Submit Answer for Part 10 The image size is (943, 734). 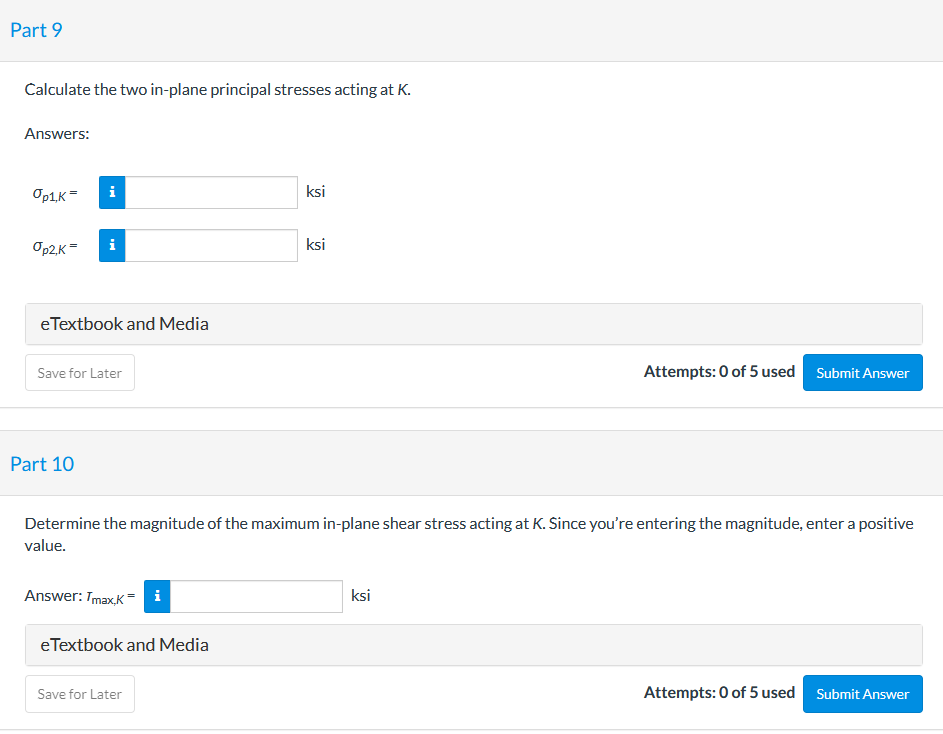862,694
